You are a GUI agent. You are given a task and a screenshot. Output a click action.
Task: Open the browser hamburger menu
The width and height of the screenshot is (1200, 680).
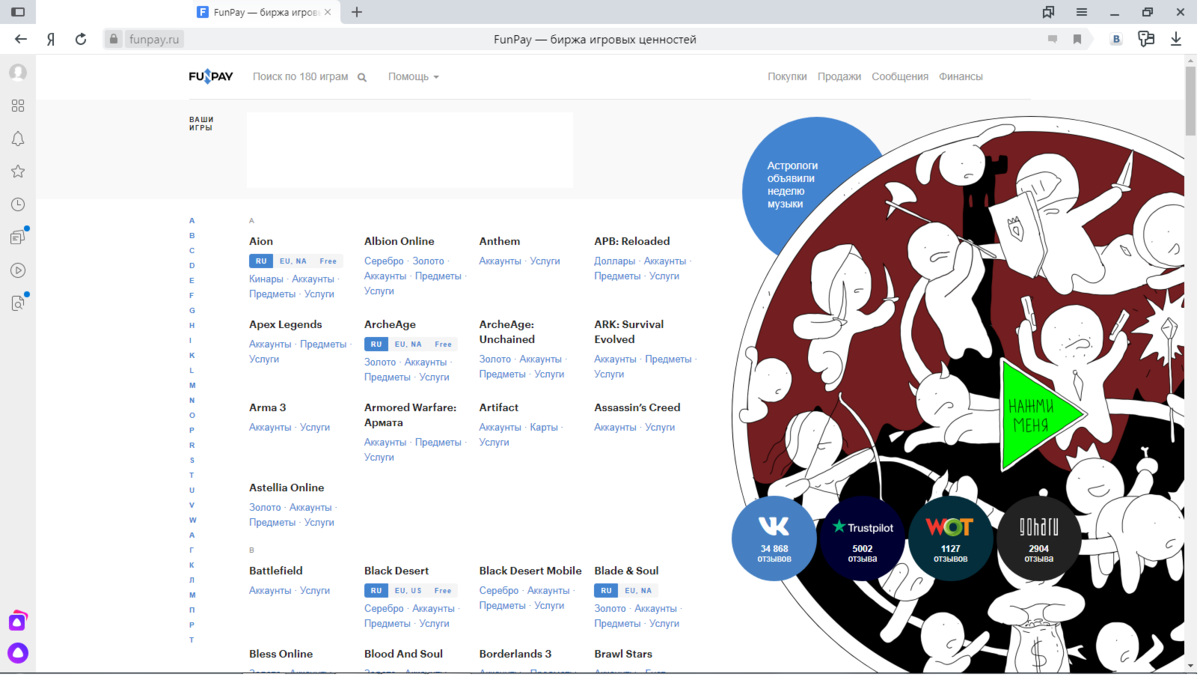[x=1081, y=12]
